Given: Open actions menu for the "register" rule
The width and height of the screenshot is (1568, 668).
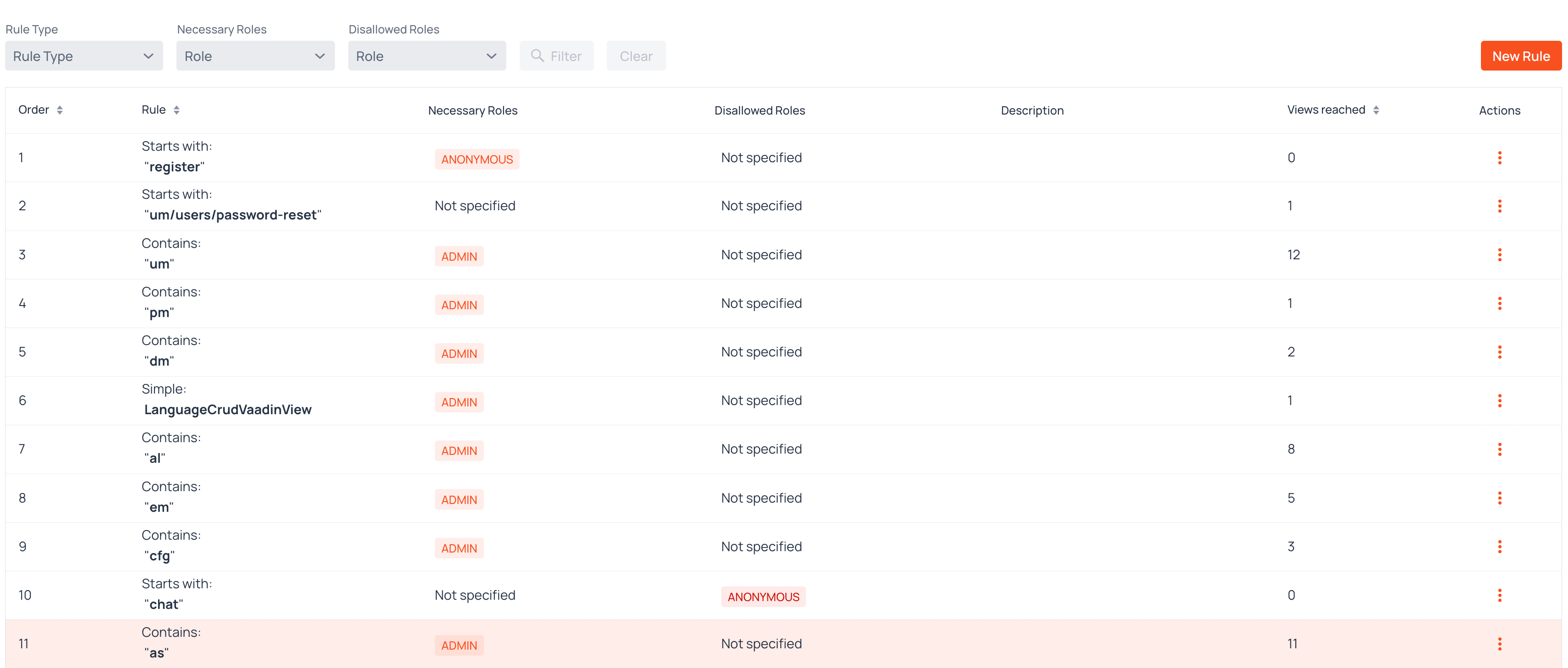Looking at the screenshot, I should click(1499, 158).
